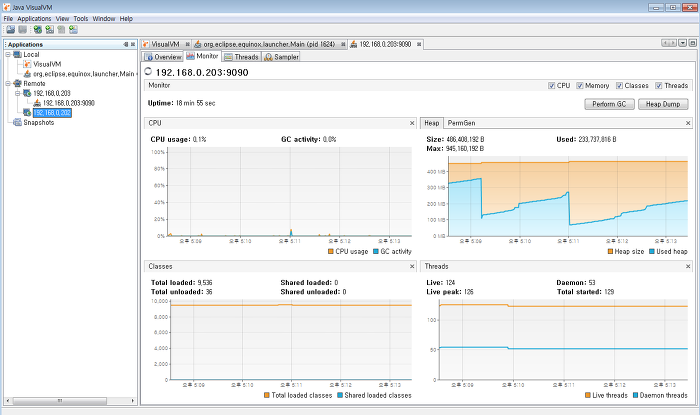Select the 192.168.0.203 remote host

point(52,93)
